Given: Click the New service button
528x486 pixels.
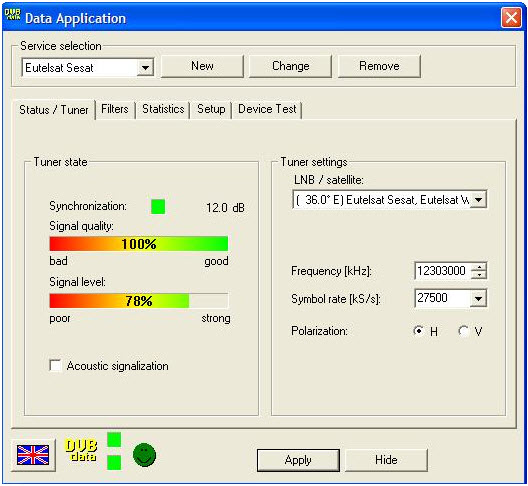Looking at the screenshot, I should [202, 66].
